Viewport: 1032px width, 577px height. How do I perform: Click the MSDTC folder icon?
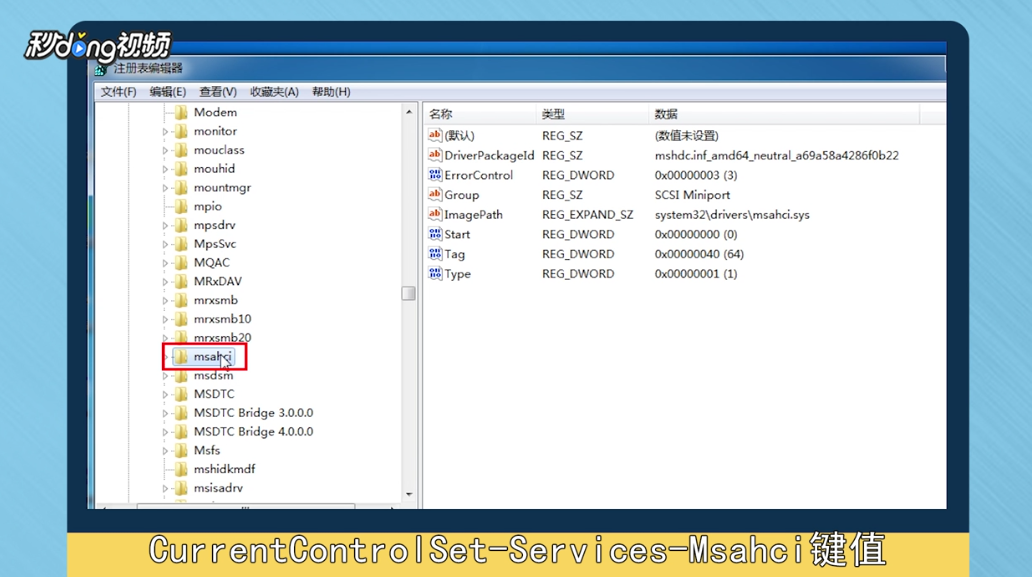(x=183, y=393)
